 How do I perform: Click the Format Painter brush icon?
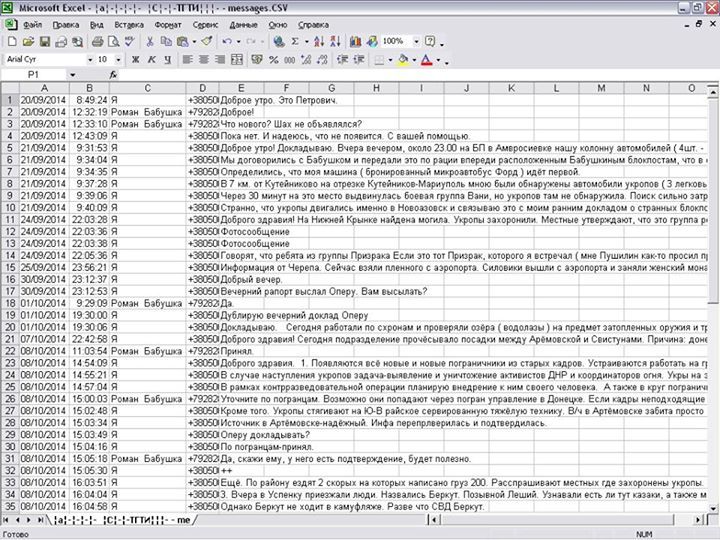point(206,42)
